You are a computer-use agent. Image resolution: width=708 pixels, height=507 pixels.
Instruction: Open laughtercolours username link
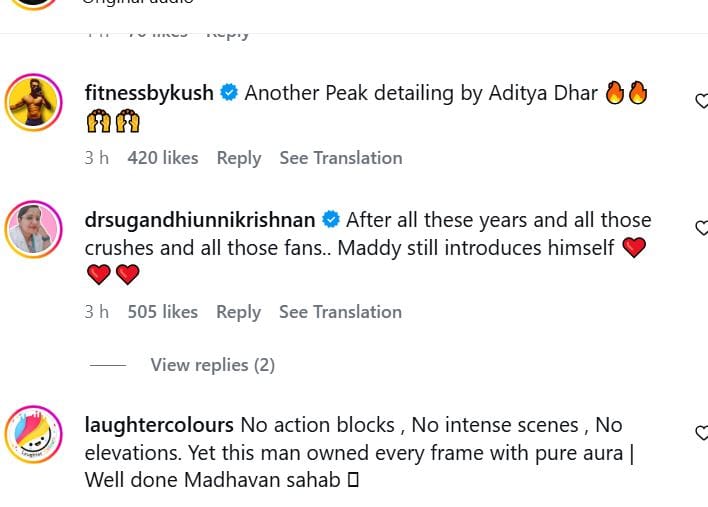160,425
